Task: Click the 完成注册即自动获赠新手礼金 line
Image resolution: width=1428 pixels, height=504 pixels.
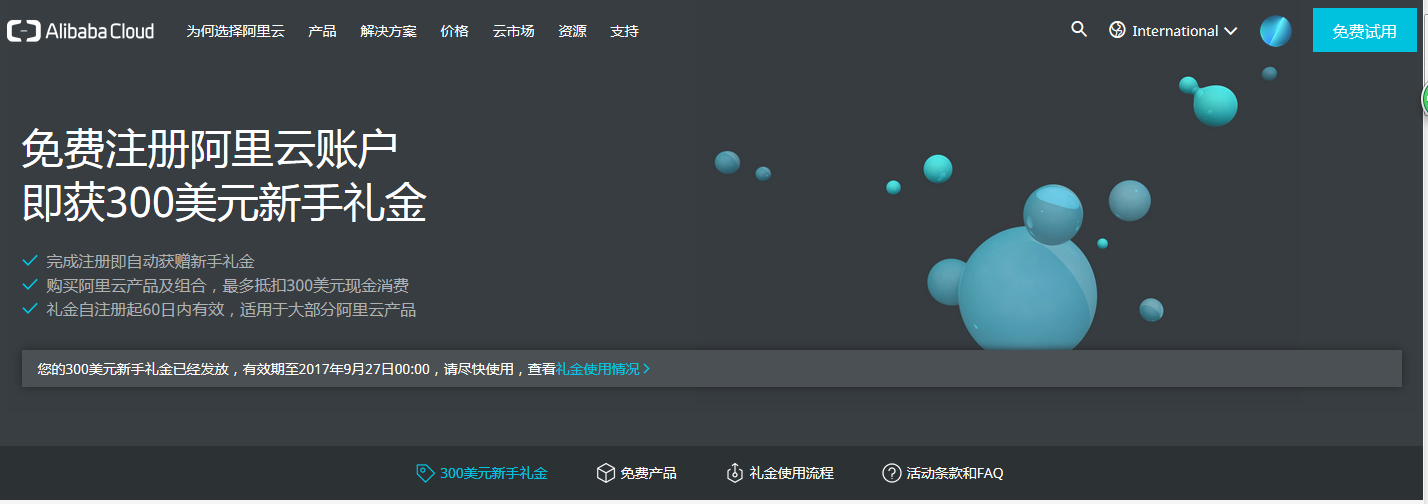Action: tap(150, 261)
